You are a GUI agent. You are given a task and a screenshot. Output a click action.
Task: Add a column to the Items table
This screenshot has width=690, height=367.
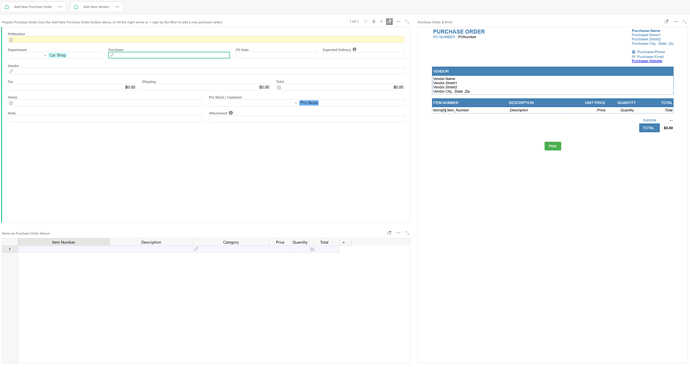coord(344,242)
